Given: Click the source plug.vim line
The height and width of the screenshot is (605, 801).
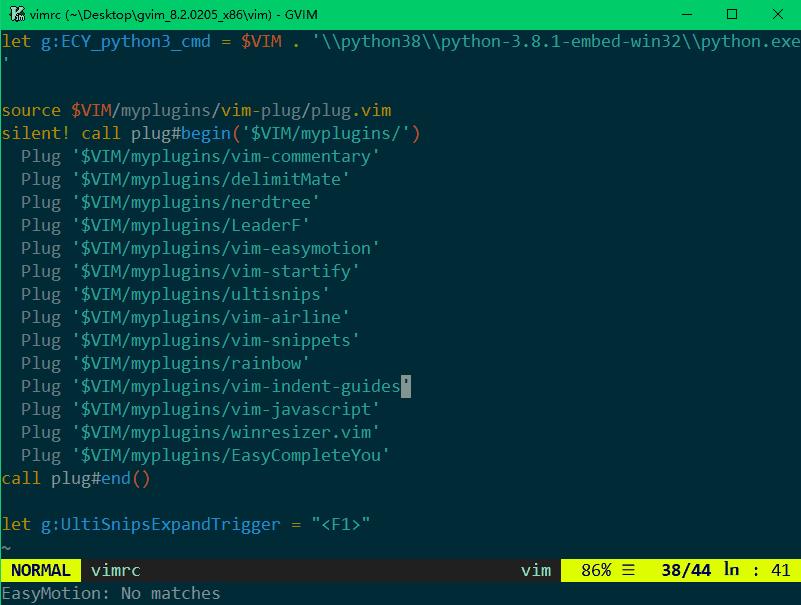Looking at the screenshot, I should point(195,110).
